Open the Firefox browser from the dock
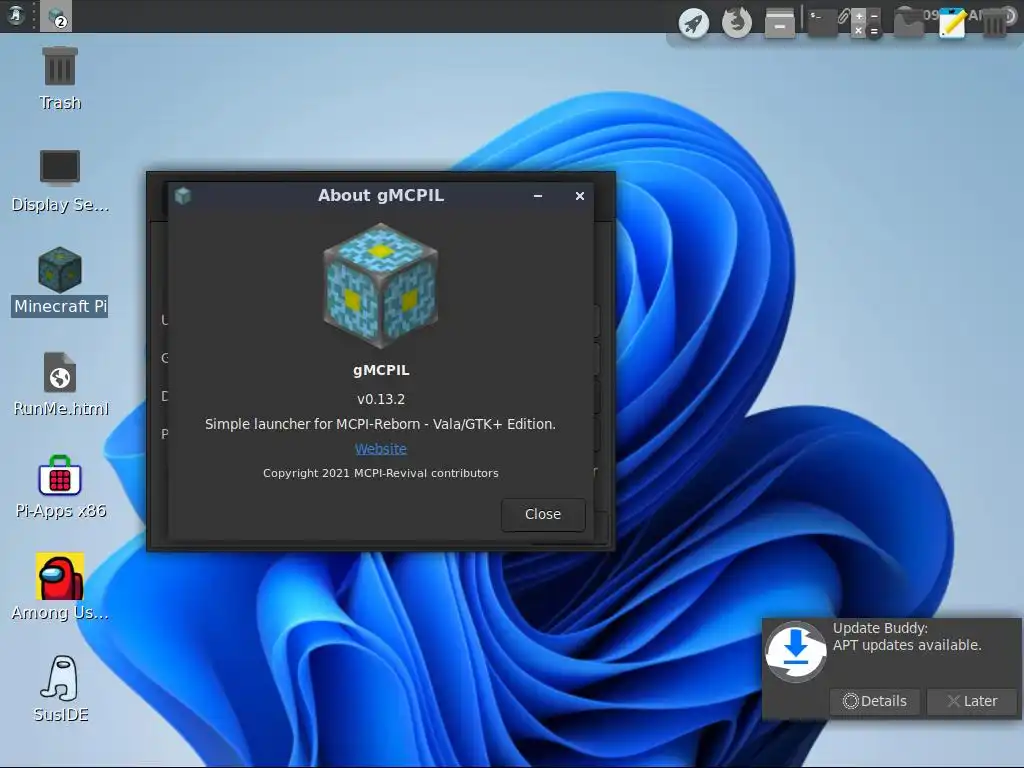The width and height of the screenshot is (1024, 768). pyautogui.click(x=737, y=23)
